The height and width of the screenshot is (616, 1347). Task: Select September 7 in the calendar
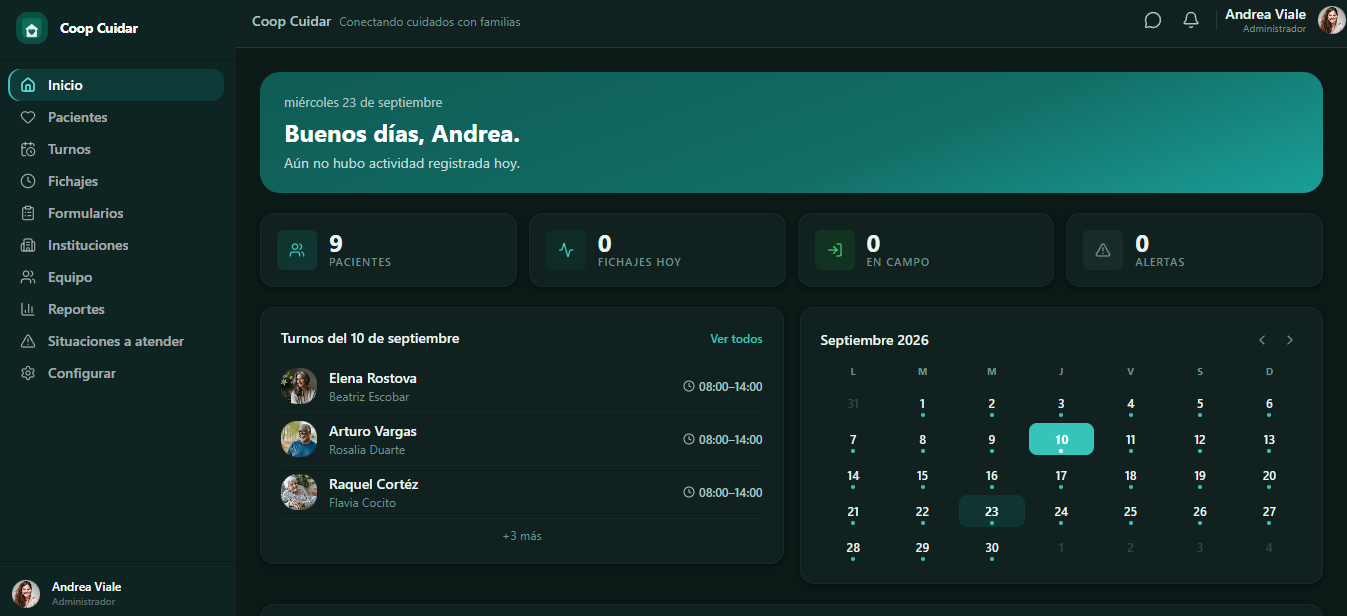tap(853, 439)
